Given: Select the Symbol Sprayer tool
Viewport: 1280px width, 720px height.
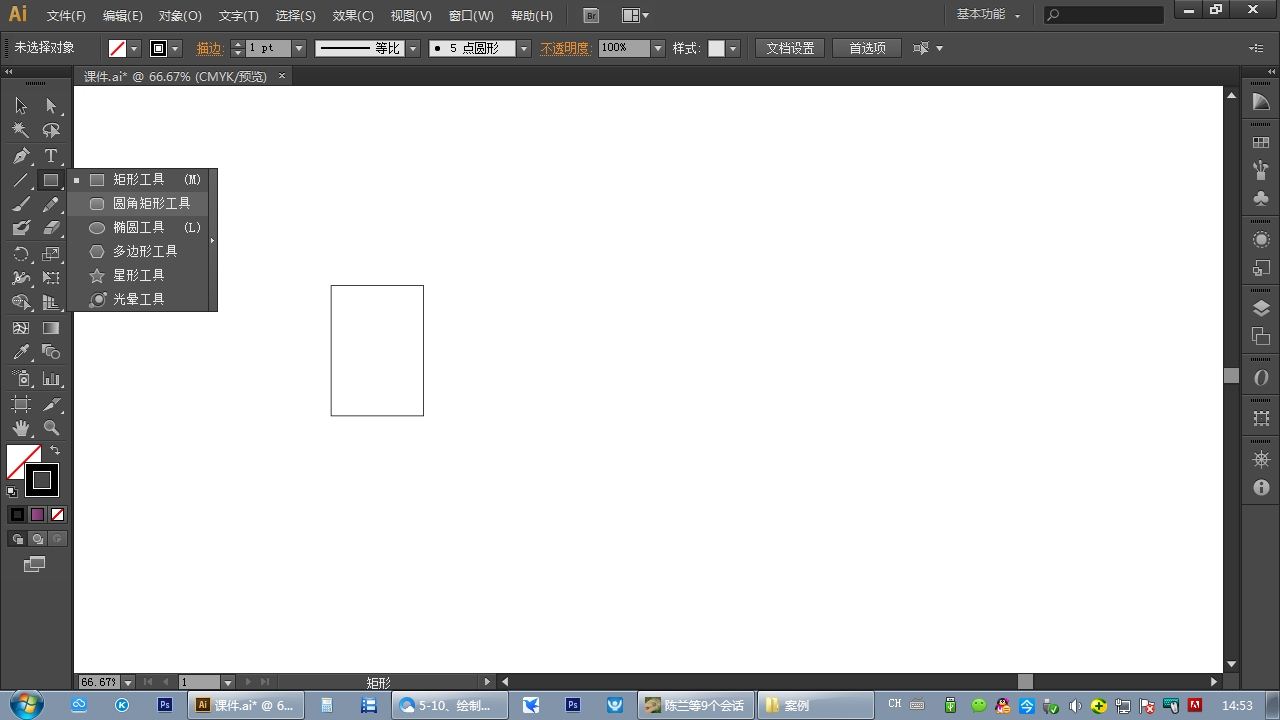Looking at the screenshot, I should click(x=21, y=379).
